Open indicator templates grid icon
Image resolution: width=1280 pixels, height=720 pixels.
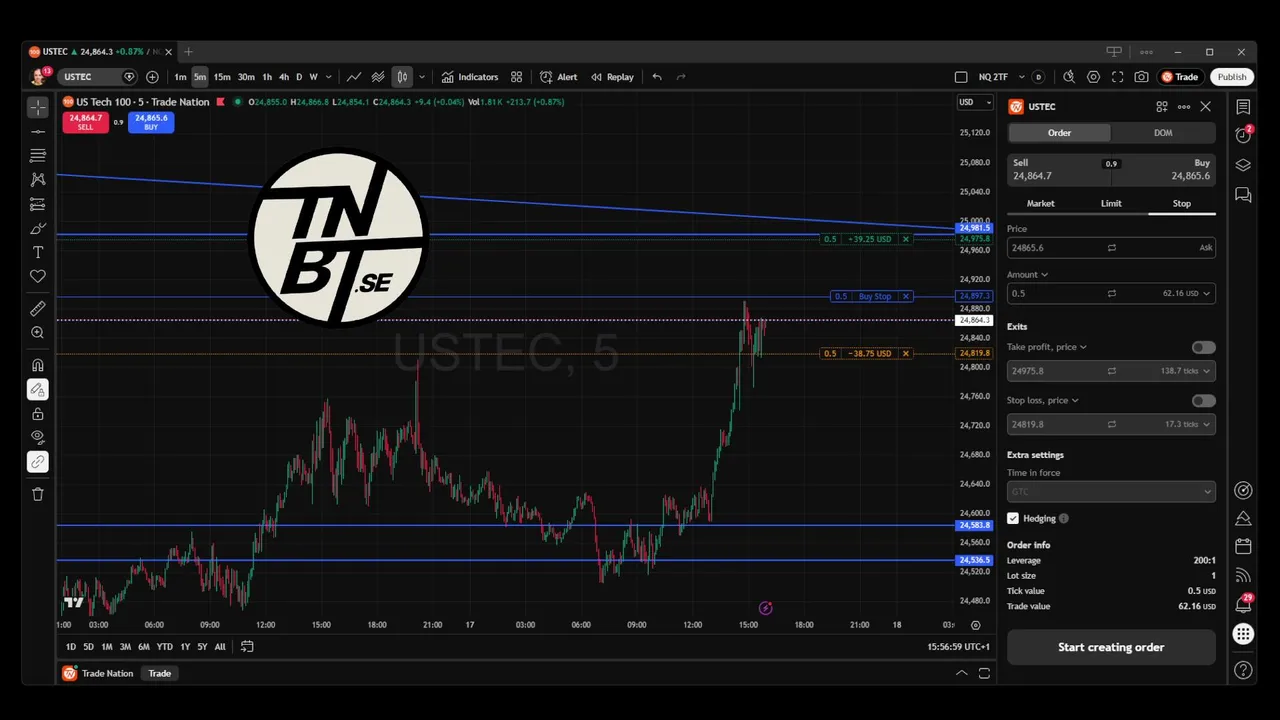coord(516,77)
